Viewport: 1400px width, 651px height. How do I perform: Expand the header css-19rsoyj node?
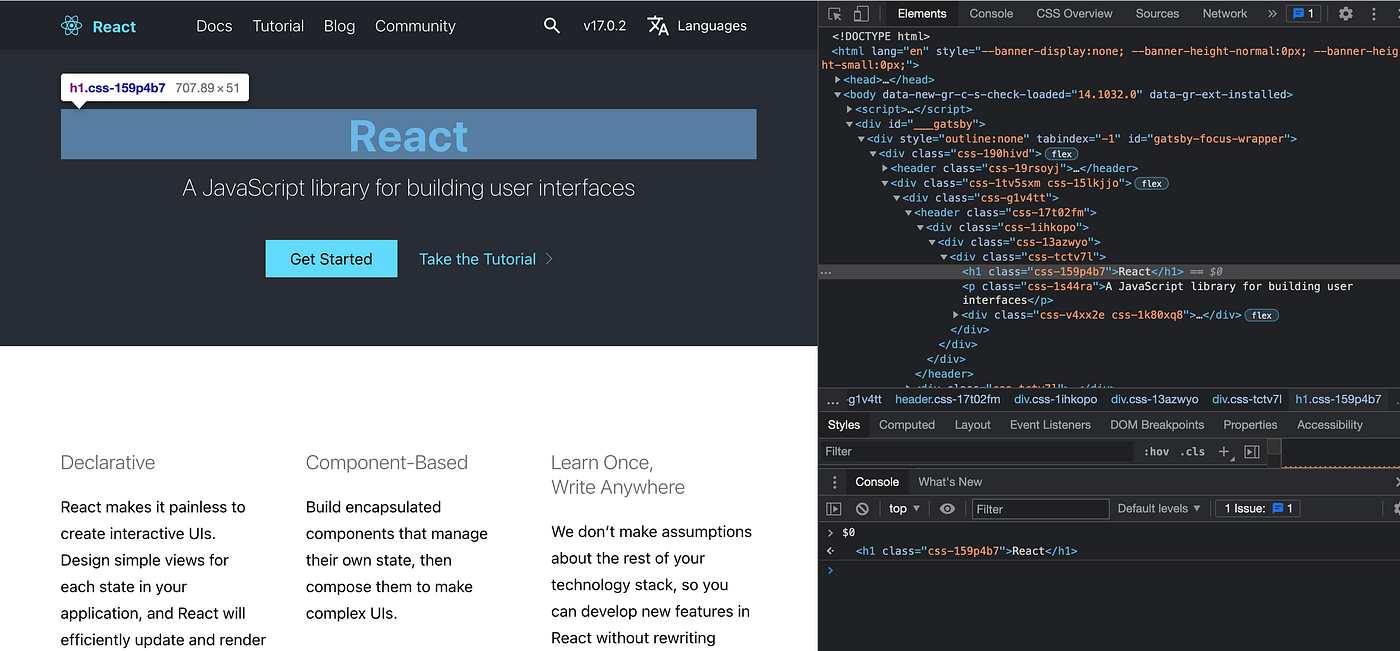(x=885, y=169)
